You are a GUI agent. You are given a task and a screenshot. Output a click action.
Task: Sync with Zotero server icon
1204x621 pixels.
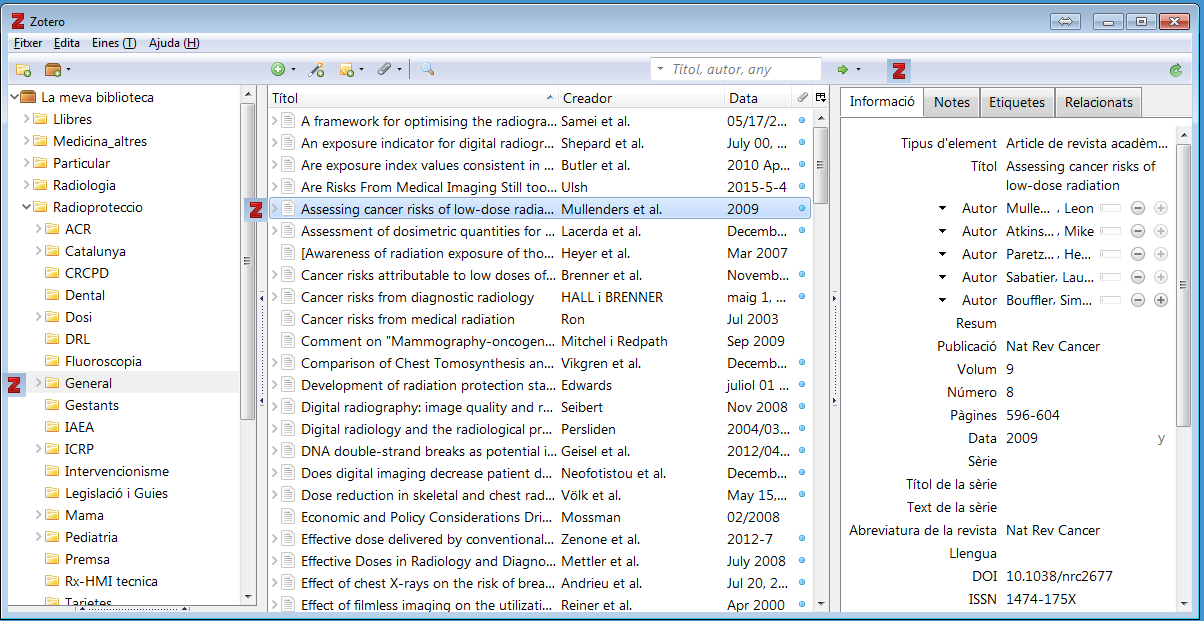(x=1175, y=70)
